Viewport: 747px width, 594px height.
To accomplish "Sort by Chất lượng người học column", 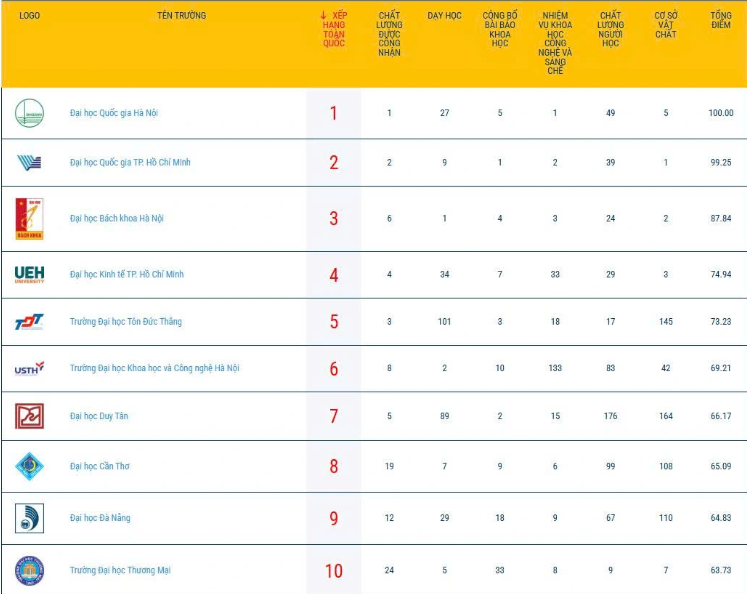I will tap(610, 29).
